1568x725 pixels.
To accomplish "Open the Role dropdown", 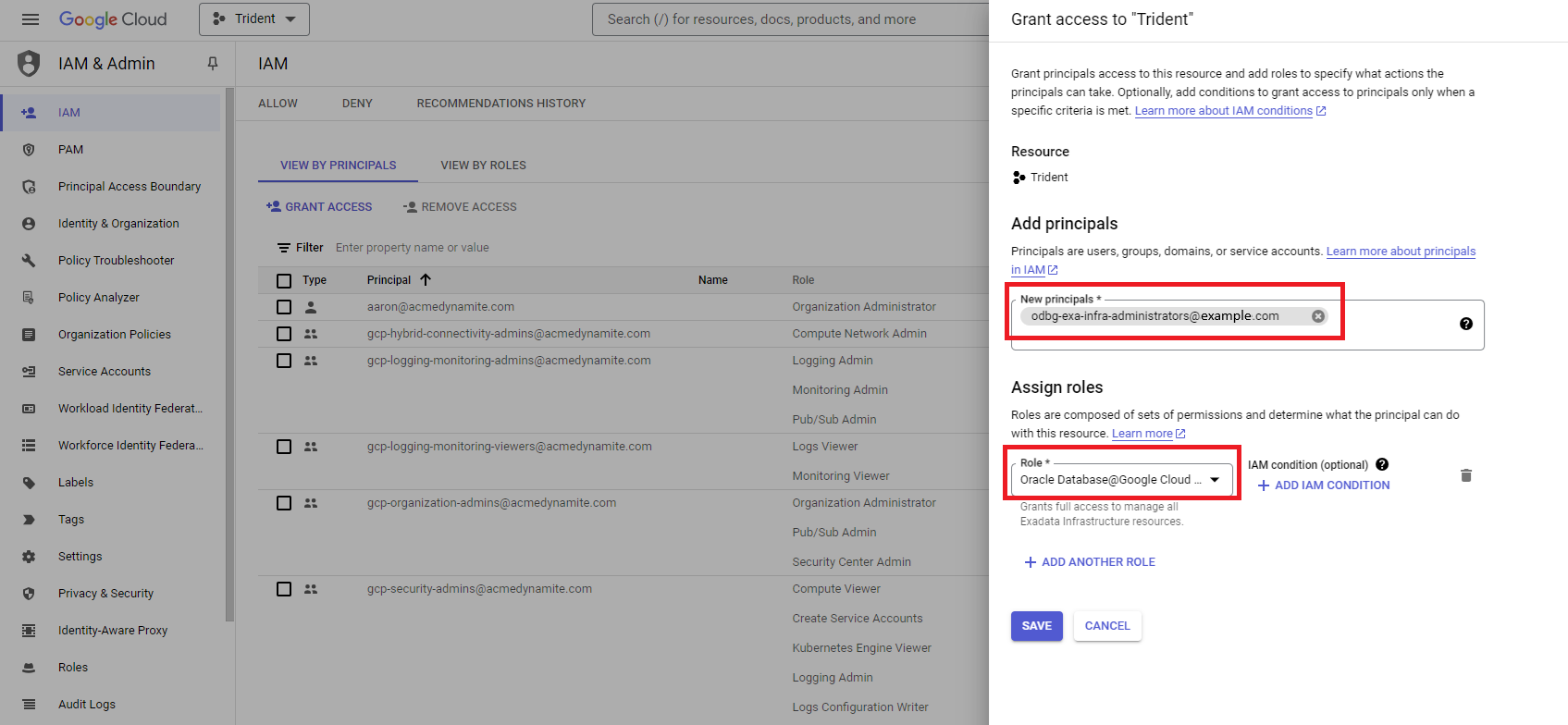I will (x=1122, y=480).
